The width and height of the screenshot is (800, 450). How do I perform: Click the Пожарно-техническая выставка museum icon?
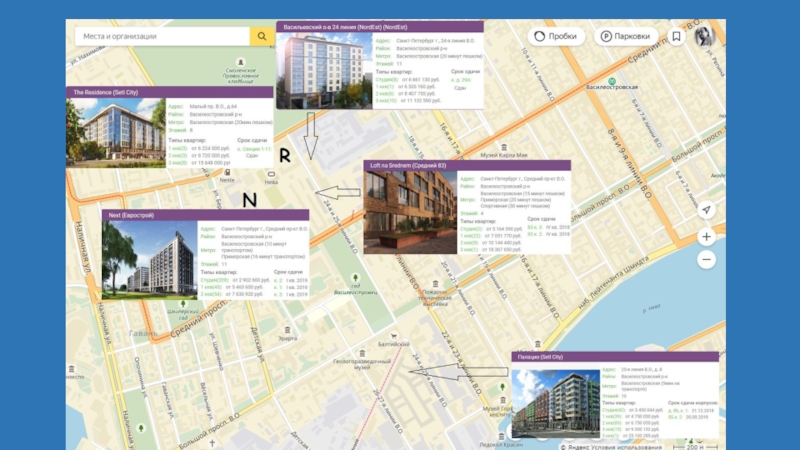click(x=435, y=284)
